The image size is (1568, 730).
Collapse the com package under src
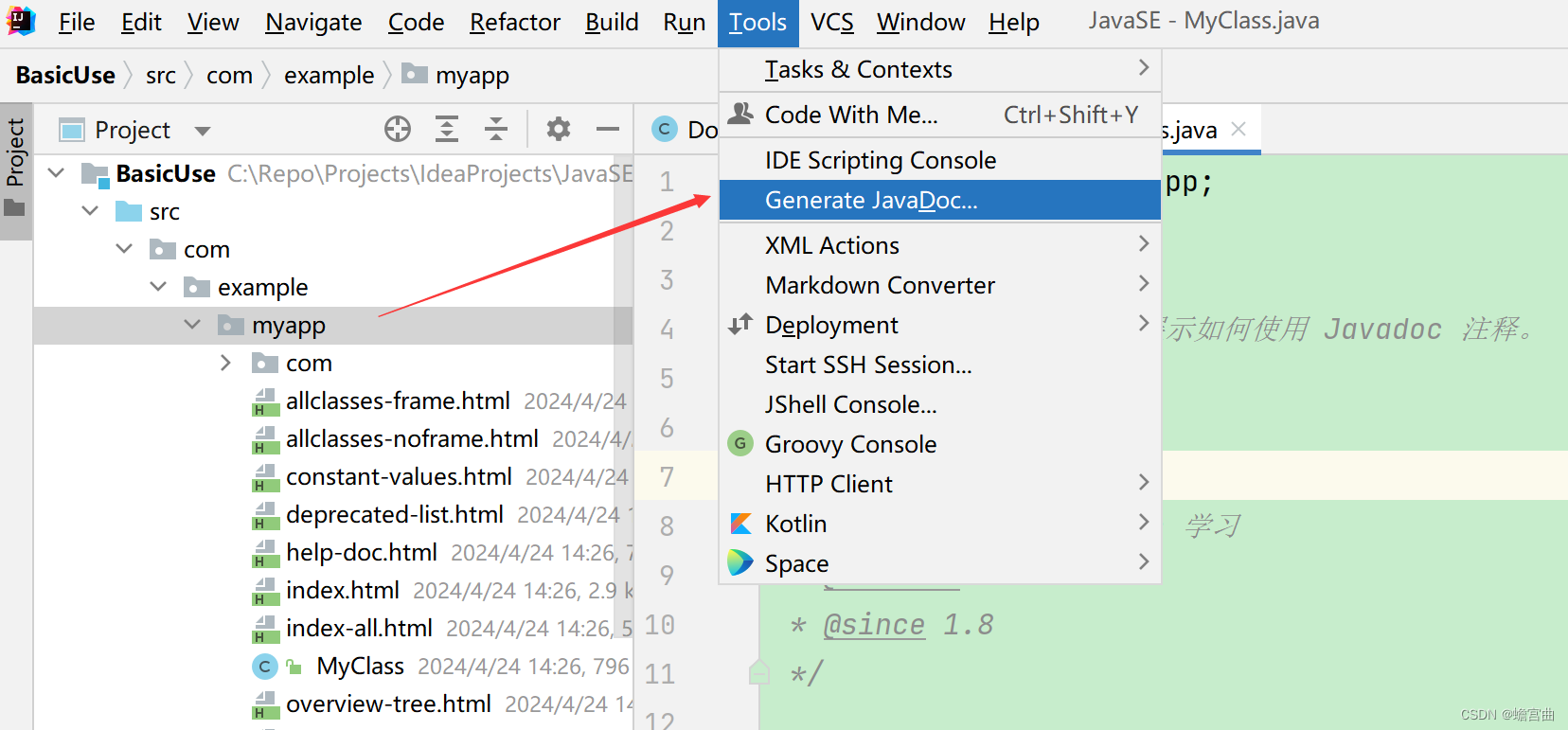pos(124,249)
